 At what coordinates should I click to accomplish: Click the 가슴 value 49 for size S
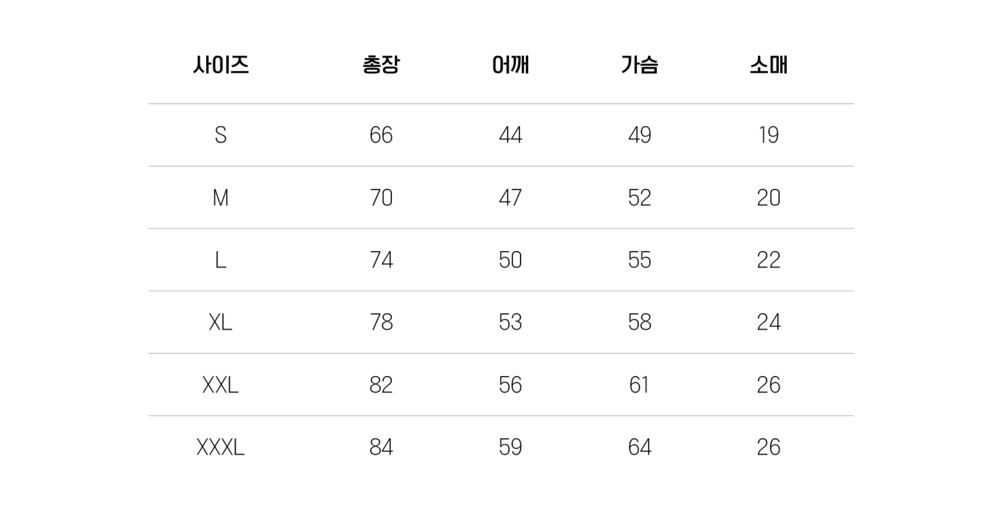[639, 135]
